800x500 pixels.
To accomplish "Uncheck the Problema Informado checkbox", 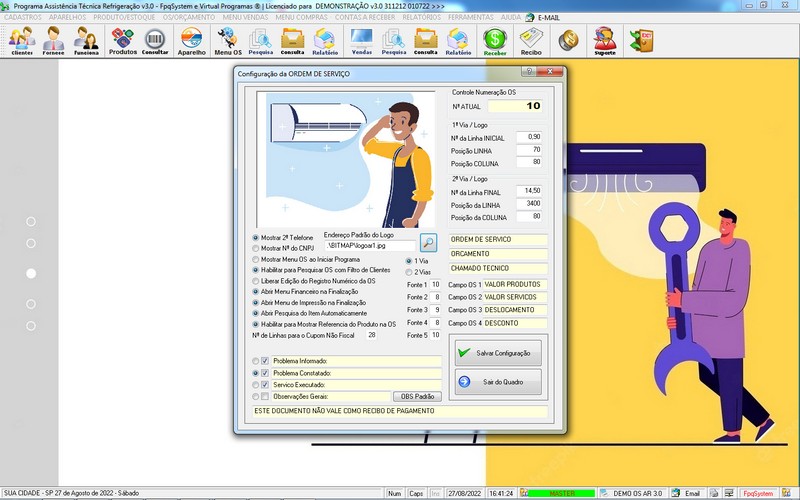I will coord(266,361).
